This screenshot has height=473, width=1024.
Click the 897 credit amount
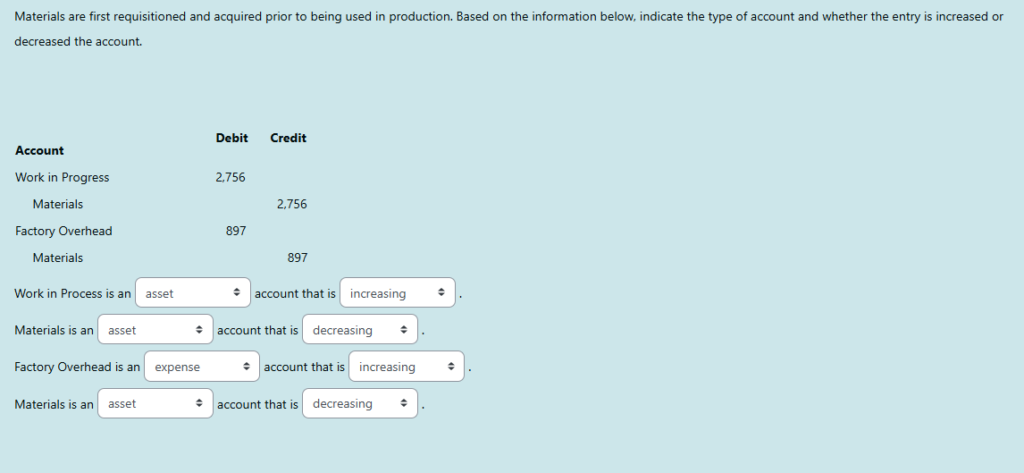[x=297, y=258]
